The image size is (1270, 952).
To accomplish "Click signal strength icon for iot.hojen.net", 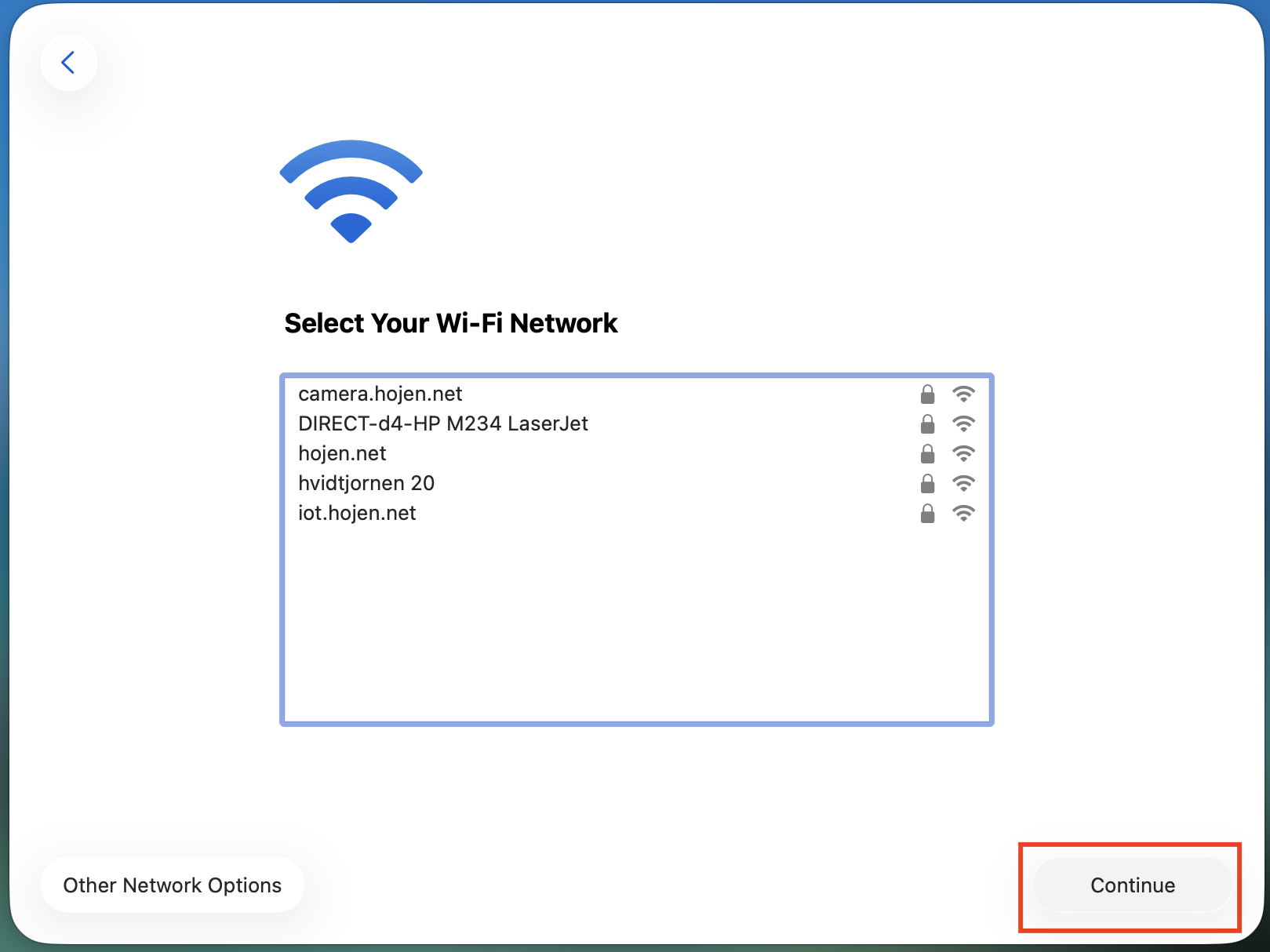I will tap(963, 513).
